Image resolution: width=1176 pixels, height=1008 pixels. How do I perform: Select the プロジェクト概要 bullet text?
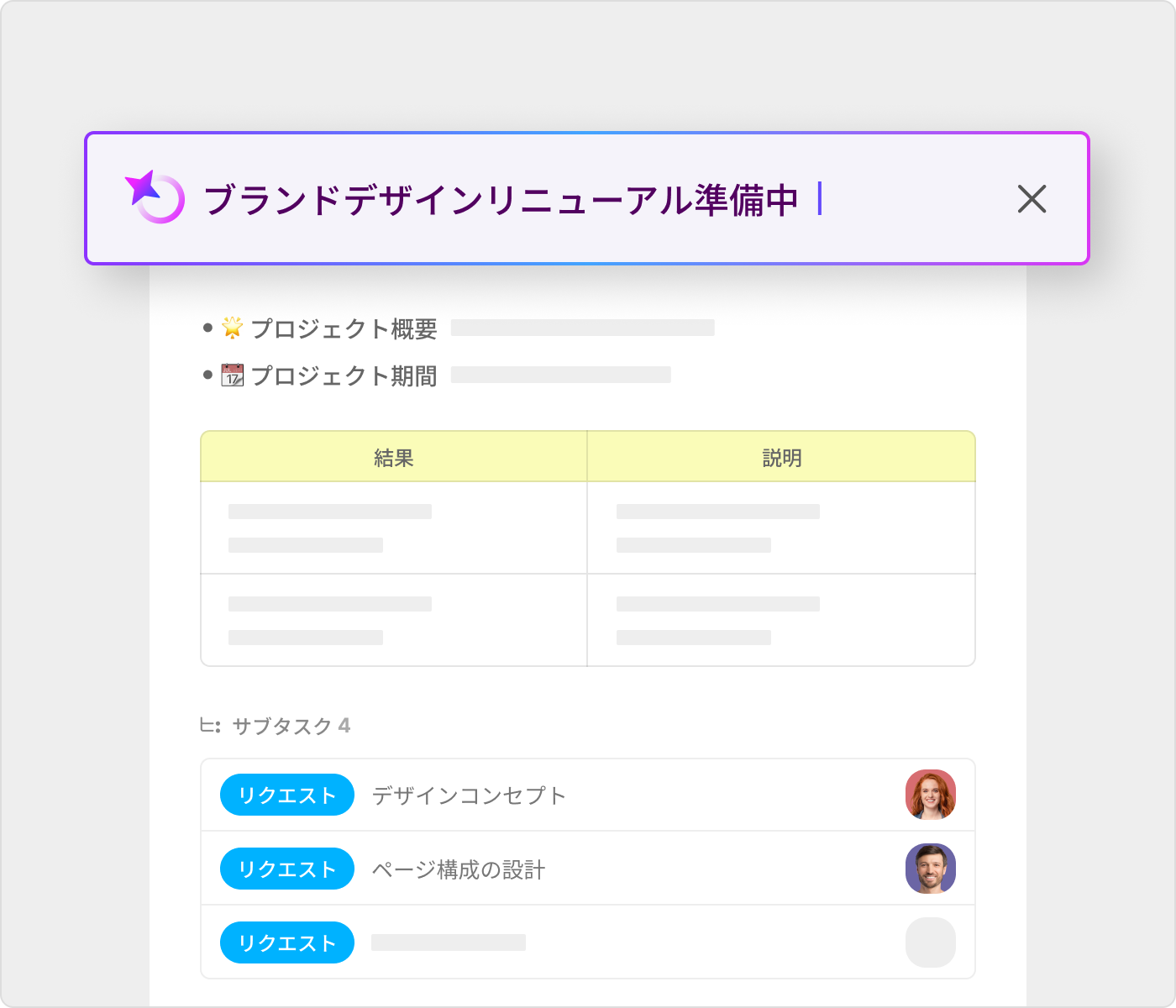click(344, 328)
